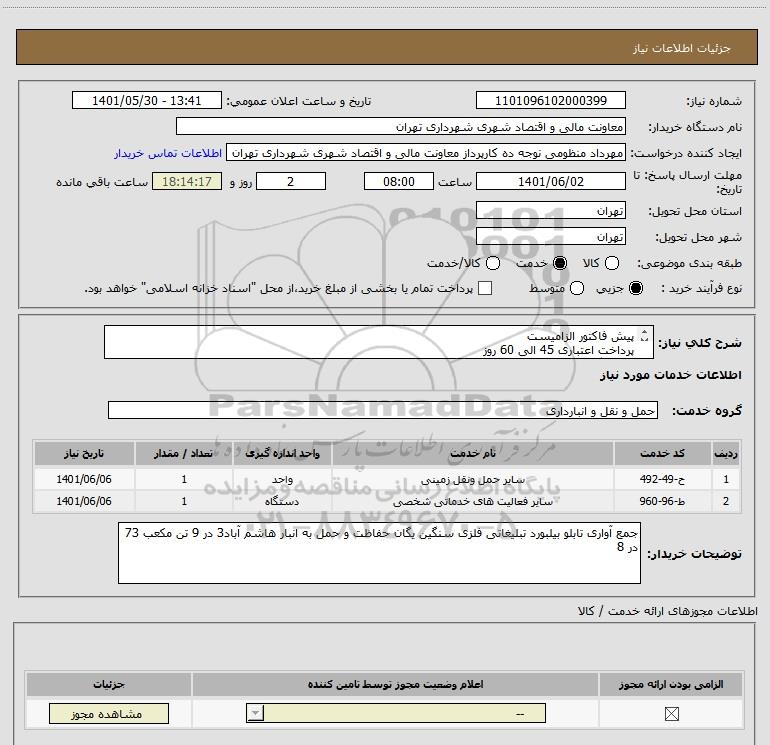Click the need date in row 2
The width and height of the screenshot is (770, 745).
(x=84, y=501)
